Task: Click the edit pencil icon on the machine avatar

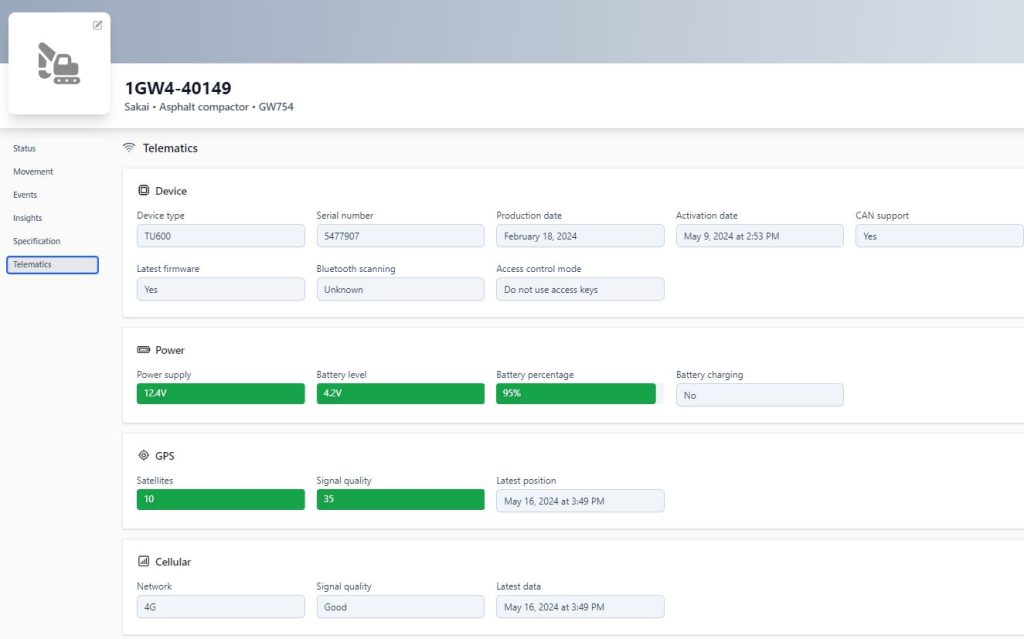Action: coord(96,25)
